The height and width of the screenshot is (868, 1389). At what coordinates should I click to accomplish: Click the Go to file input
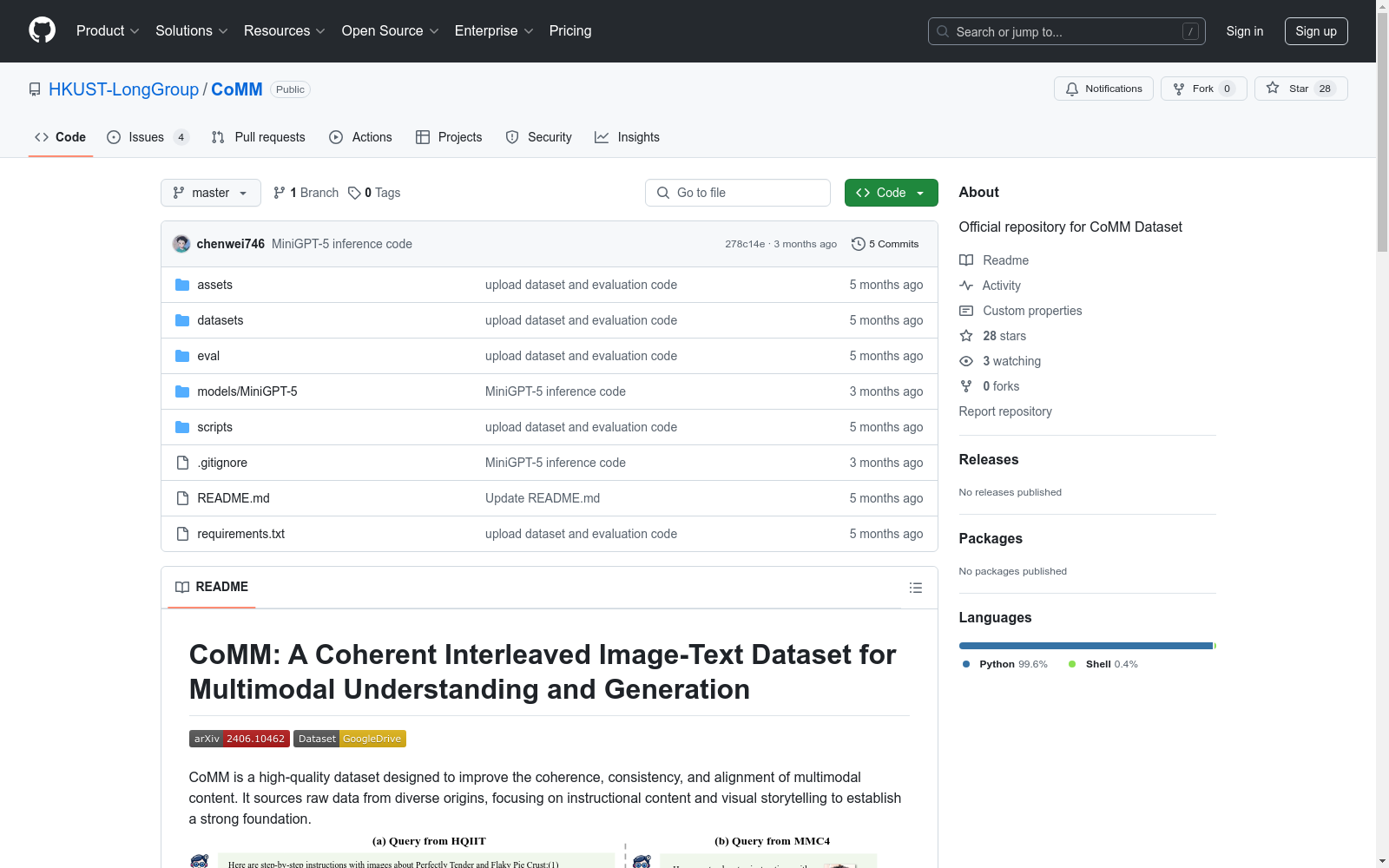[738, 193]
